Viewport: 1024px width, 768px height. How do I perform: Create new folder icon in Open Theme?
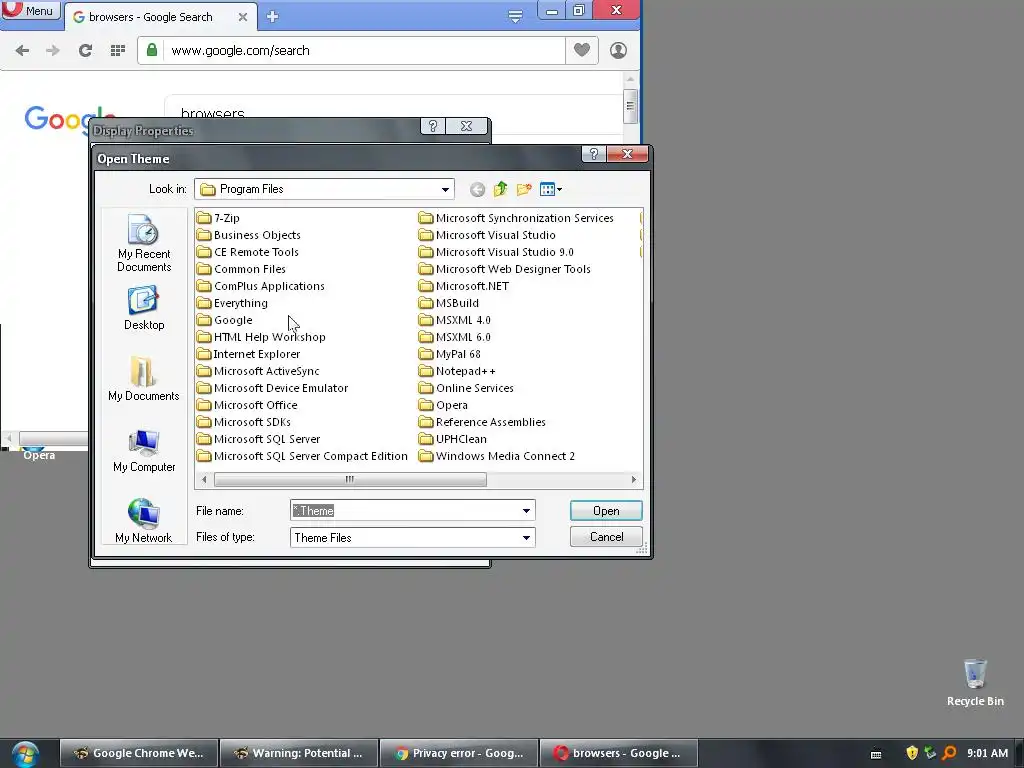524,189
